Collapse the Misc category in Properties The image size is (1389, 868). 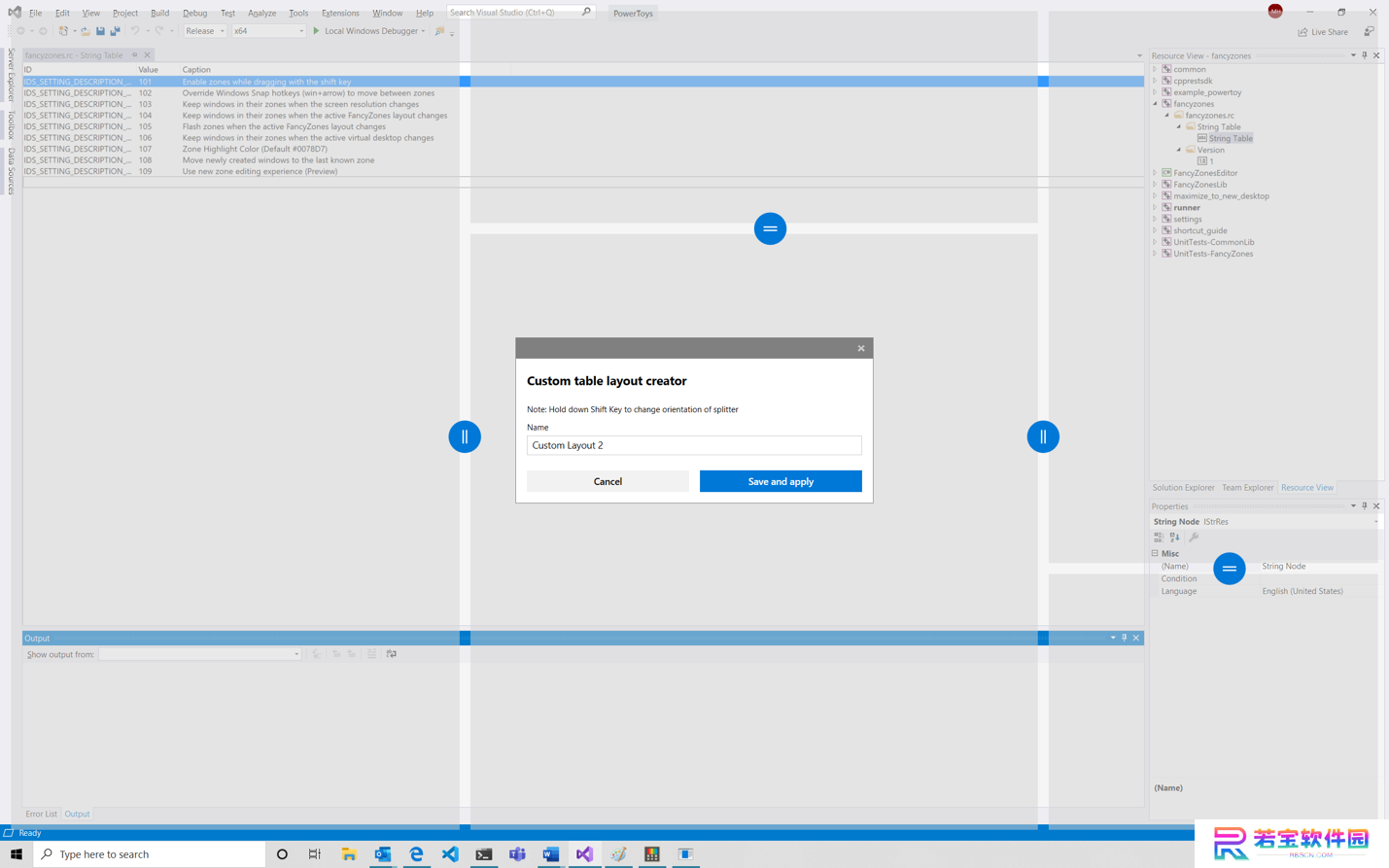coord(1155,554)
